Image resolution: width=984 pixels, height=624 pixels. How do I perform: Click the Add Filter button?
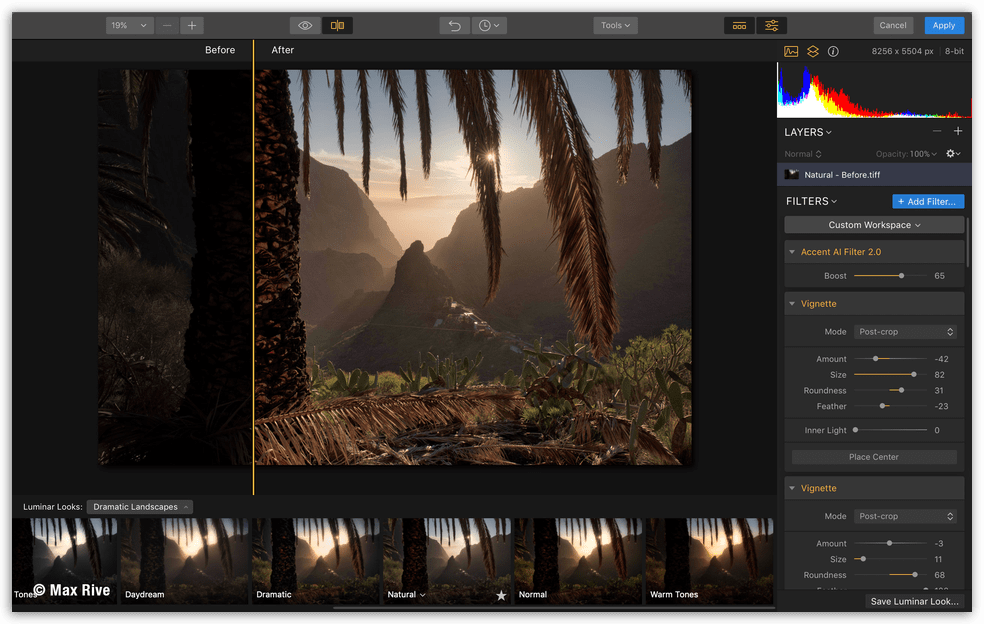tap(926, 201)
